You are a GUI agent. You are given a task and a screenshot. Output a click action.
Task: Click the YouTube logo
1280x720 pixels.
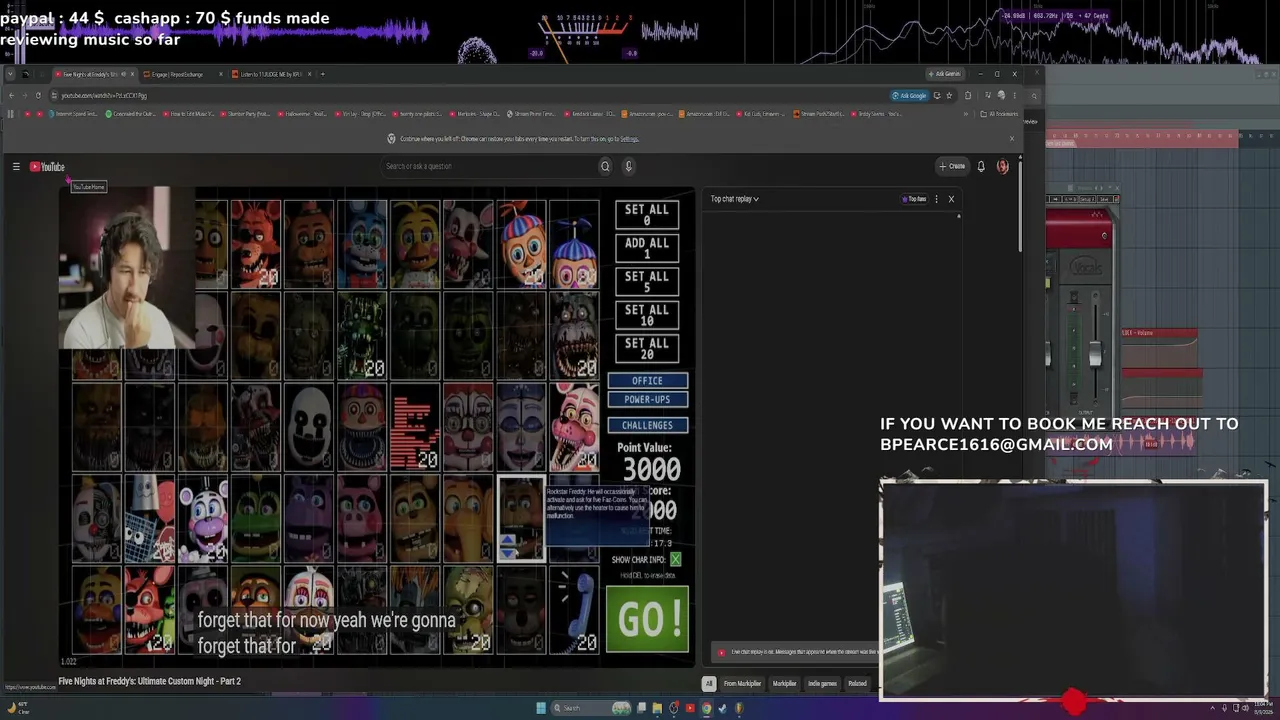point(47,167)
